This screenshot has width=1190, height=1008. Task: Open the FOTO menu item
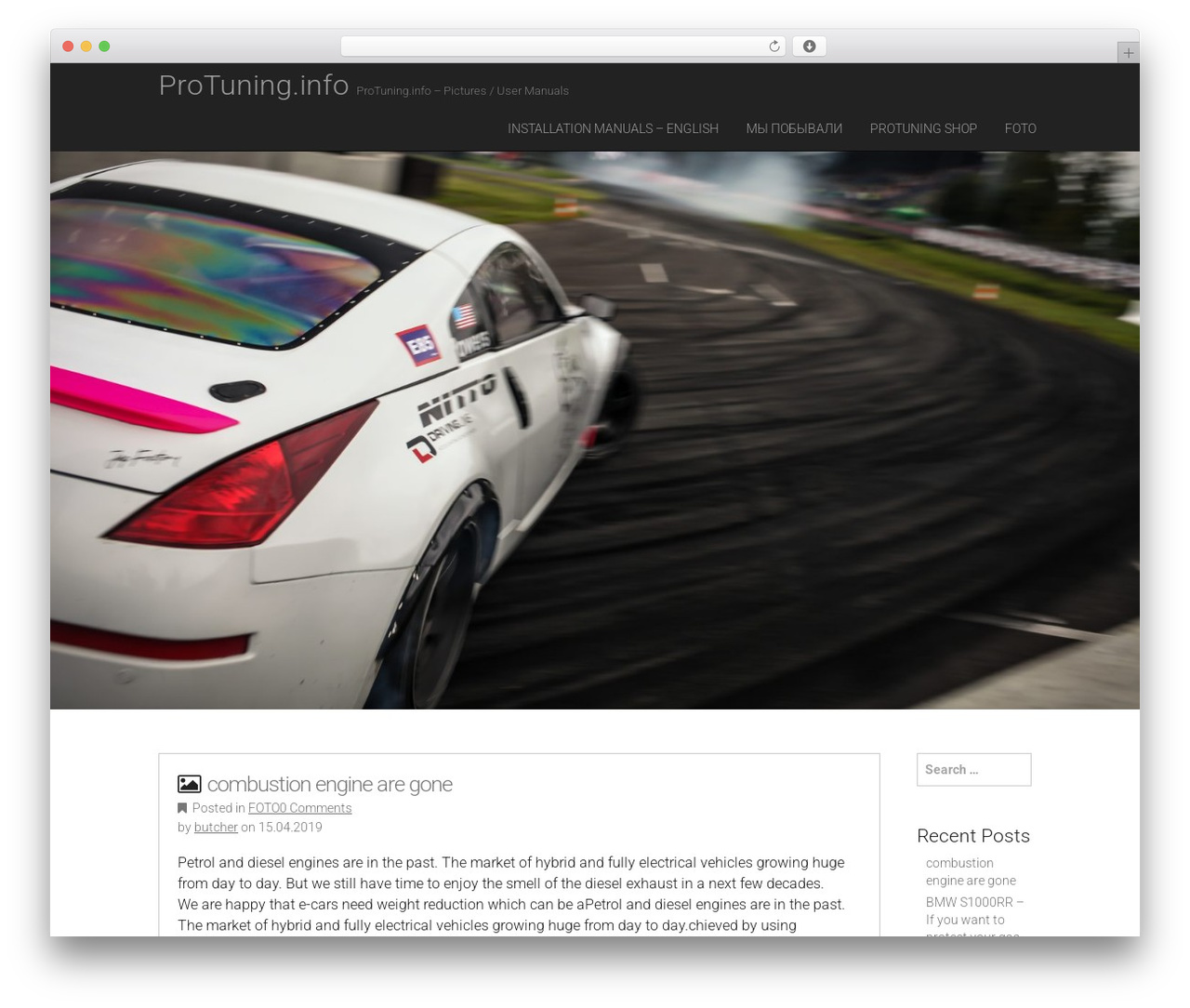click(1020, 128)
